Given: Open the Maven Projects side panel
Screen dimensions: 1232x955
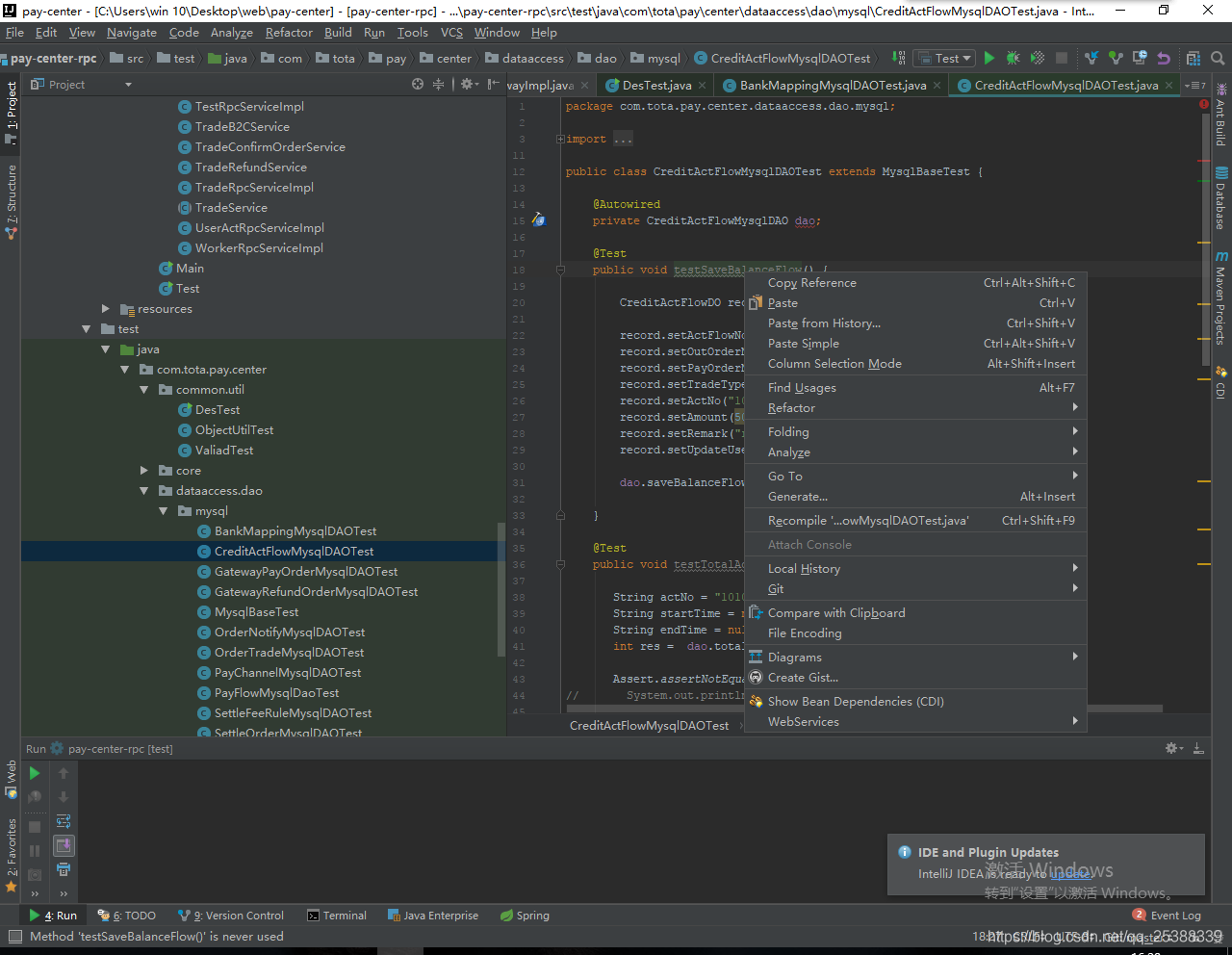Looking at the screenshot, I should [1220, 298].
